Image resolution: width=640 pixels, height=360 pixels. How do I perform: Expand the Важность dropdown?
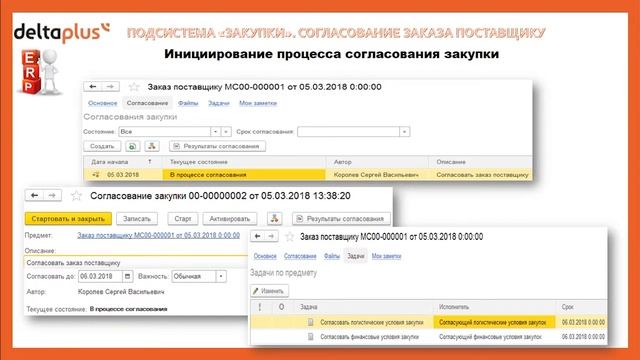pos(221,276)
